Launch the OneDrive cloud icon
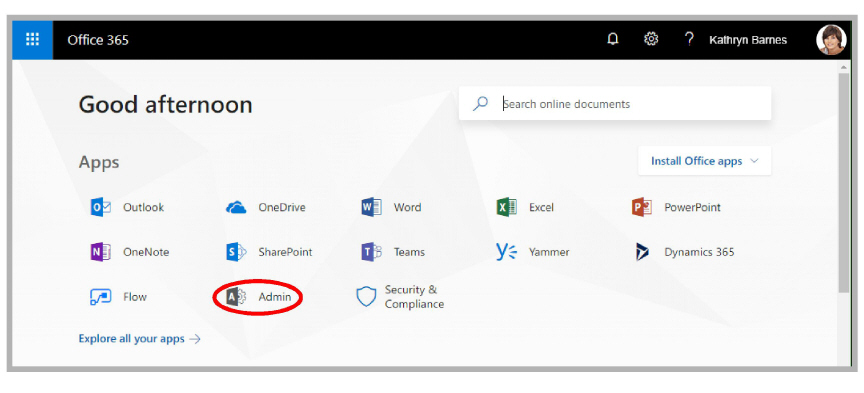 [x=236, y=208]
